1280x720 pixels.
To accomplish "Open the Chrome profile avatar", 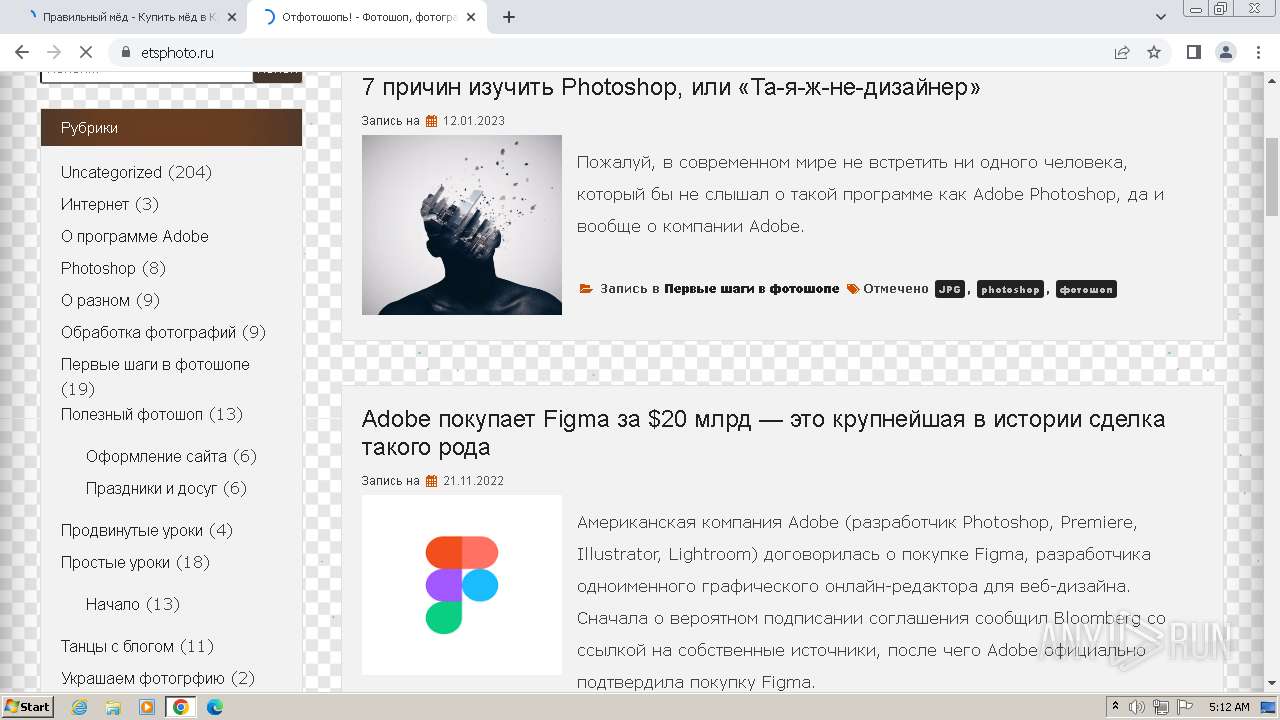I will pyautogui.click(x=1225, y=52).
